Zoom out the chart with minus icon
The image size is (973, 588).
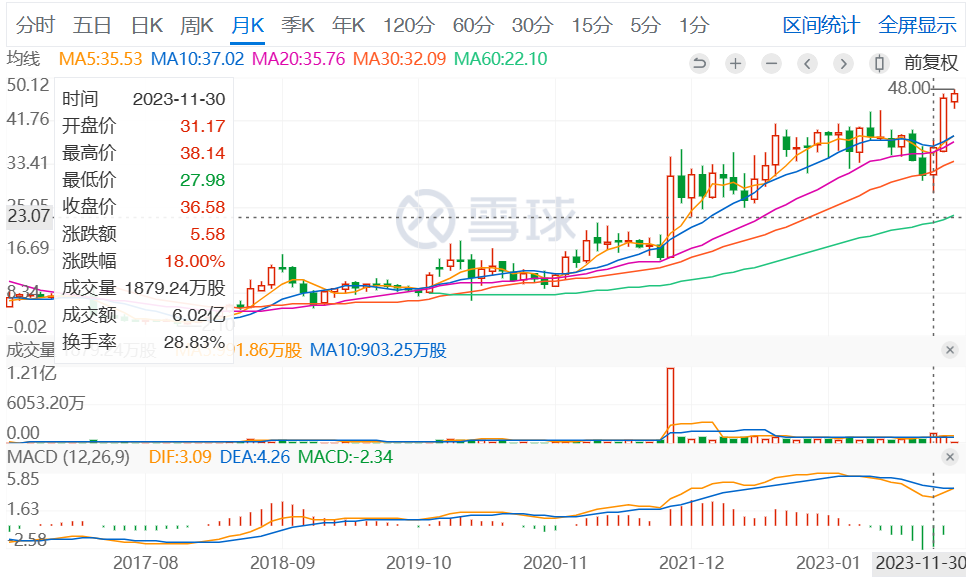tap(771, 63)
